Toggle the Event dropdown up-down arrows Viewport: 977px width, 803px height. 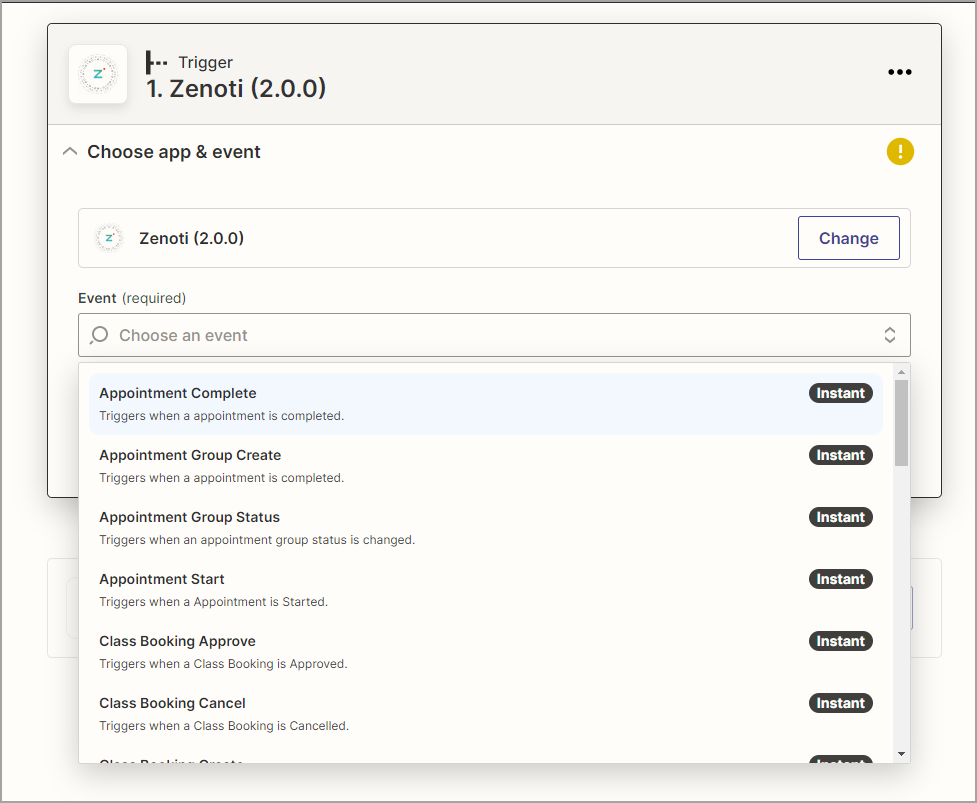point(890,335)
